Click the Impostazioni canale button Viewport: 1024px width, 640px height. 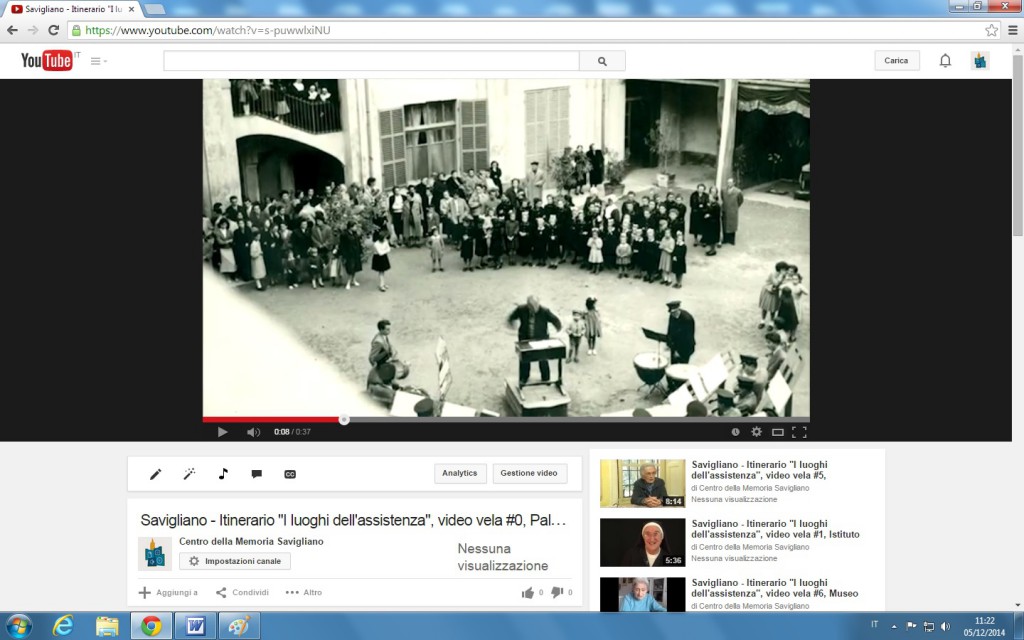point(235,561)
